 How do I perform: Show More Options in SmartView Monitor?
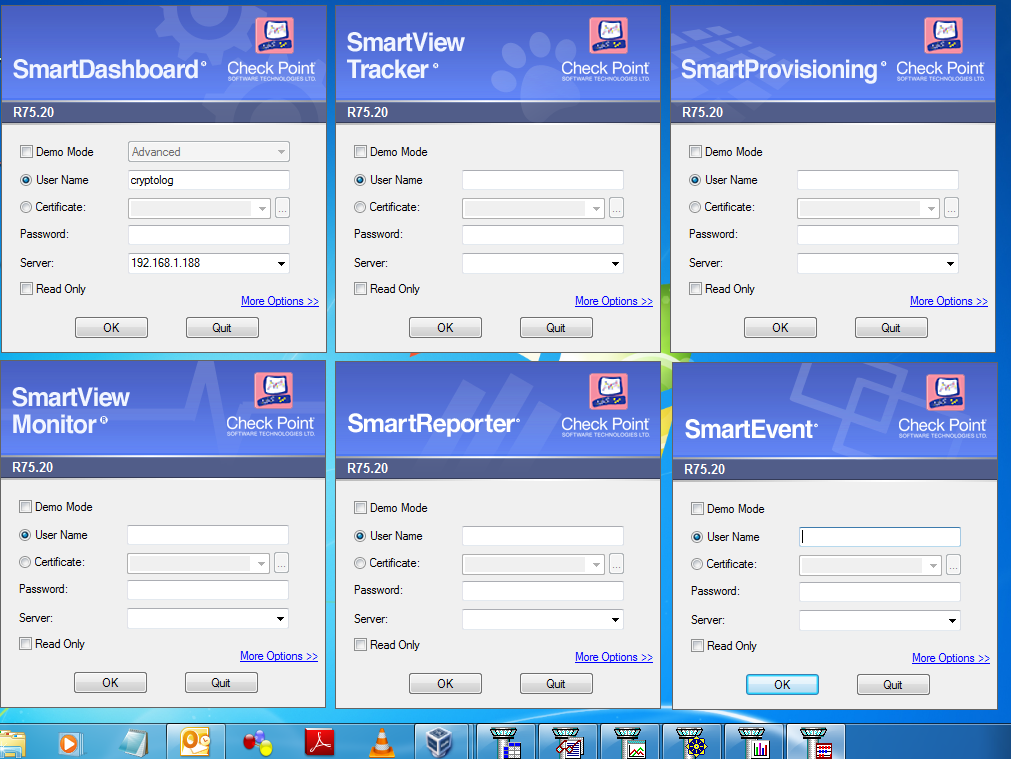[x=279, y=656]
